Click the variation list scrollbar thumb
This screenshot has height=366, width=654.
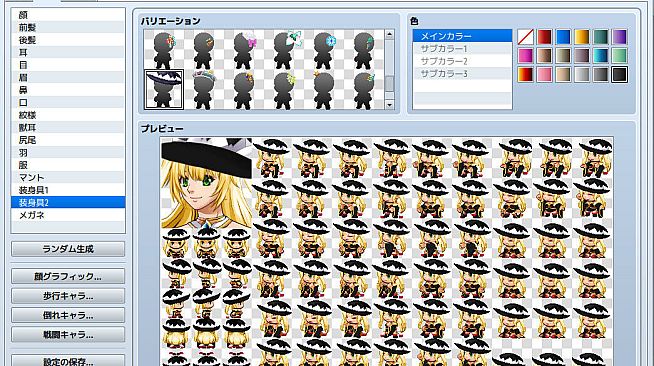[390, 83]
